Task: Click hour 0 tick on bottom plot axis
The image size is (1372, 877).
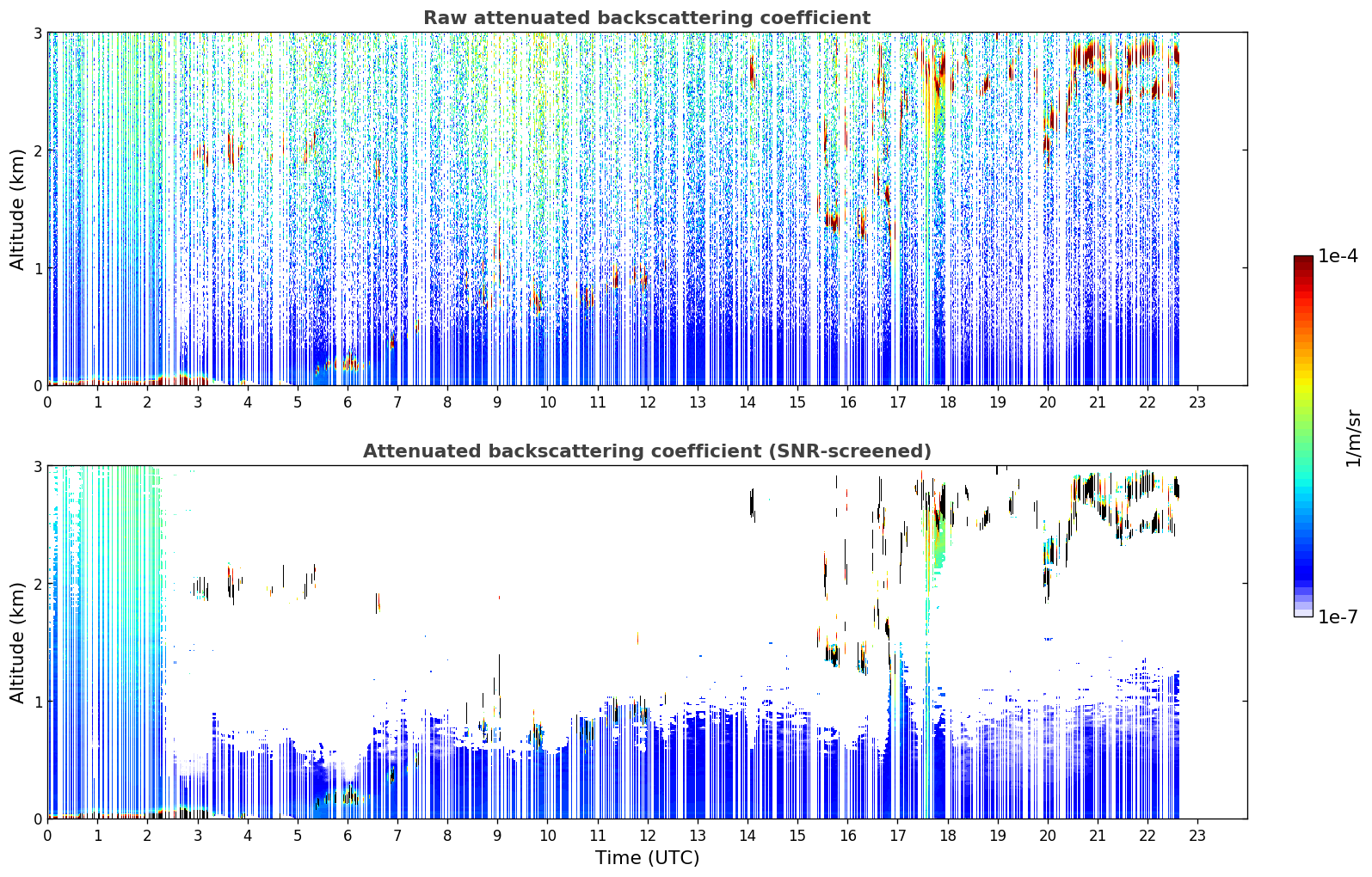Action: (47, 835)
